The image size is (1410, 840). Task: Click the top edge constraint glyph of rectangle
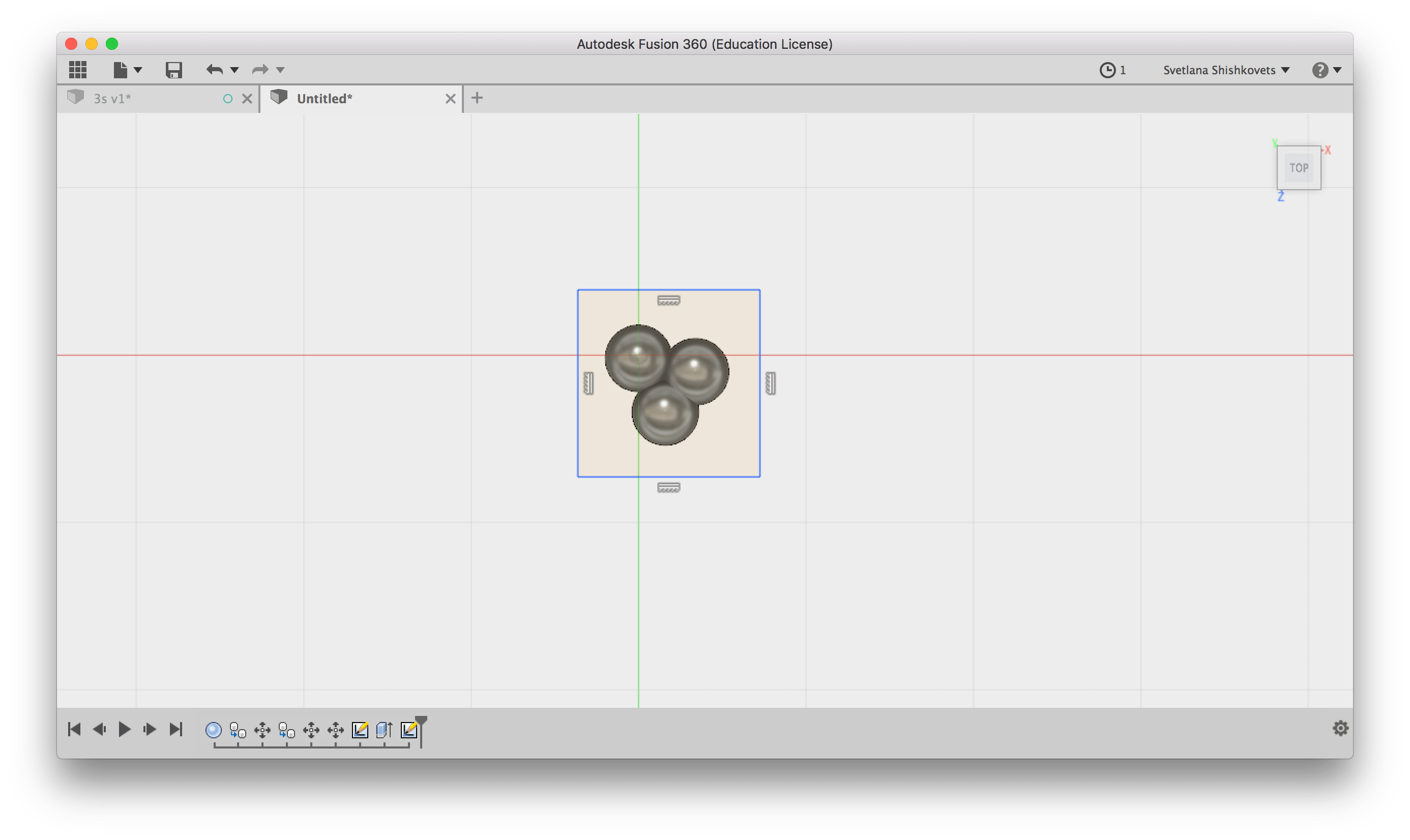tap(668, 301)
